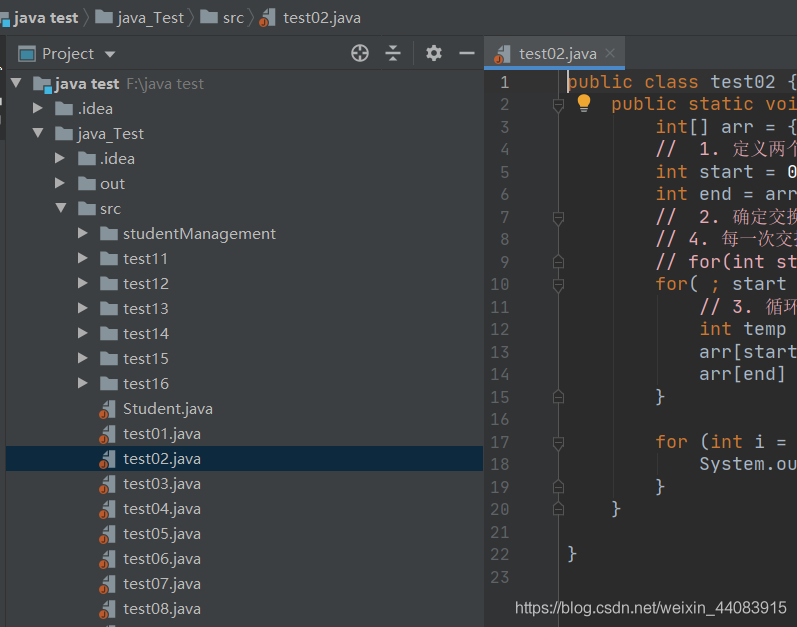Select Student.java in the project tree
This screenshot has width=797, height=627.
click(244, 409)
